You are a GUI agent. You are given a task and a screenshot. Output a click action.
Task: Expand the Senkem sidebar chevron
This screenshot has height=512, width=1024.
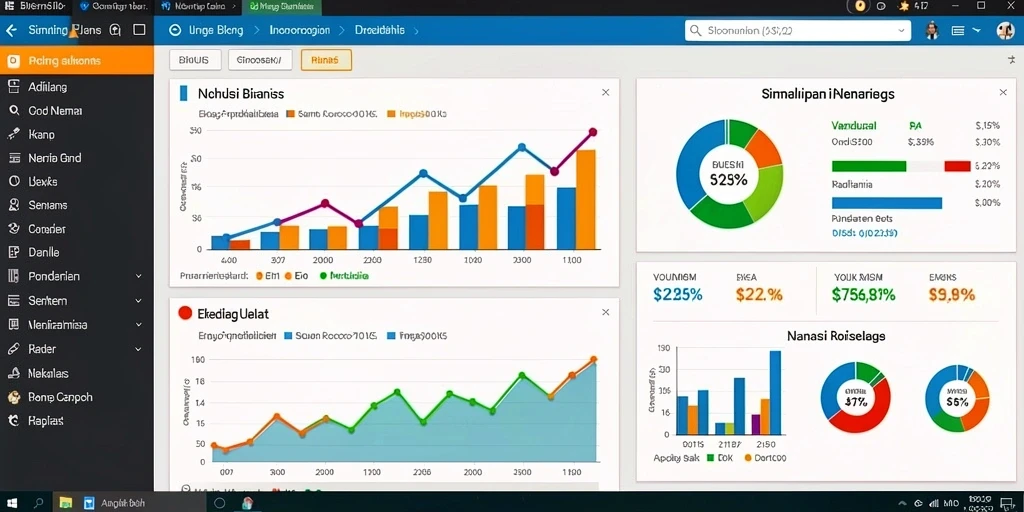click(x=138, y=301)
